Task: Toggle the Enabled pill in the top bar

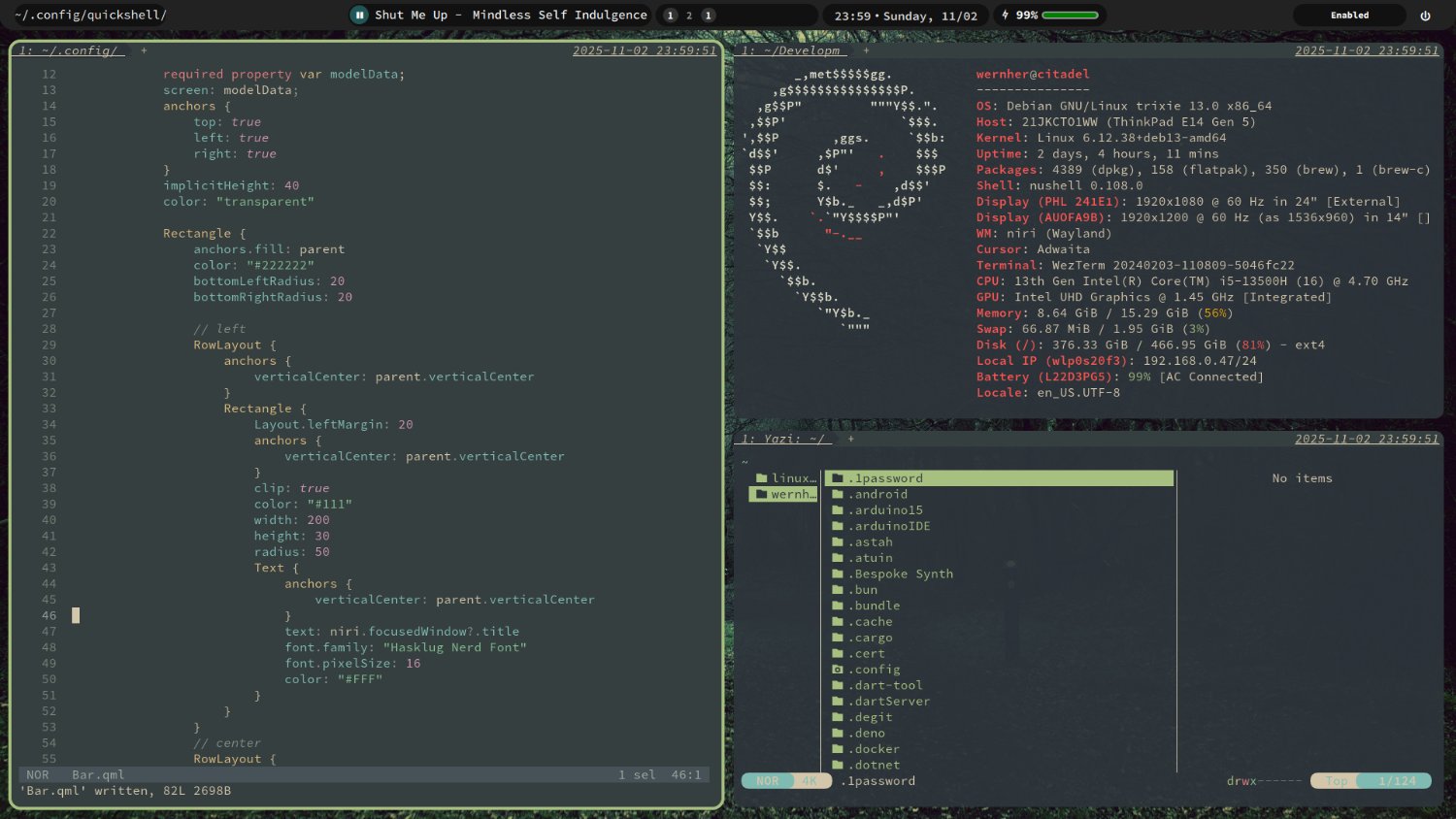Action: click(x=1348, y=16)
